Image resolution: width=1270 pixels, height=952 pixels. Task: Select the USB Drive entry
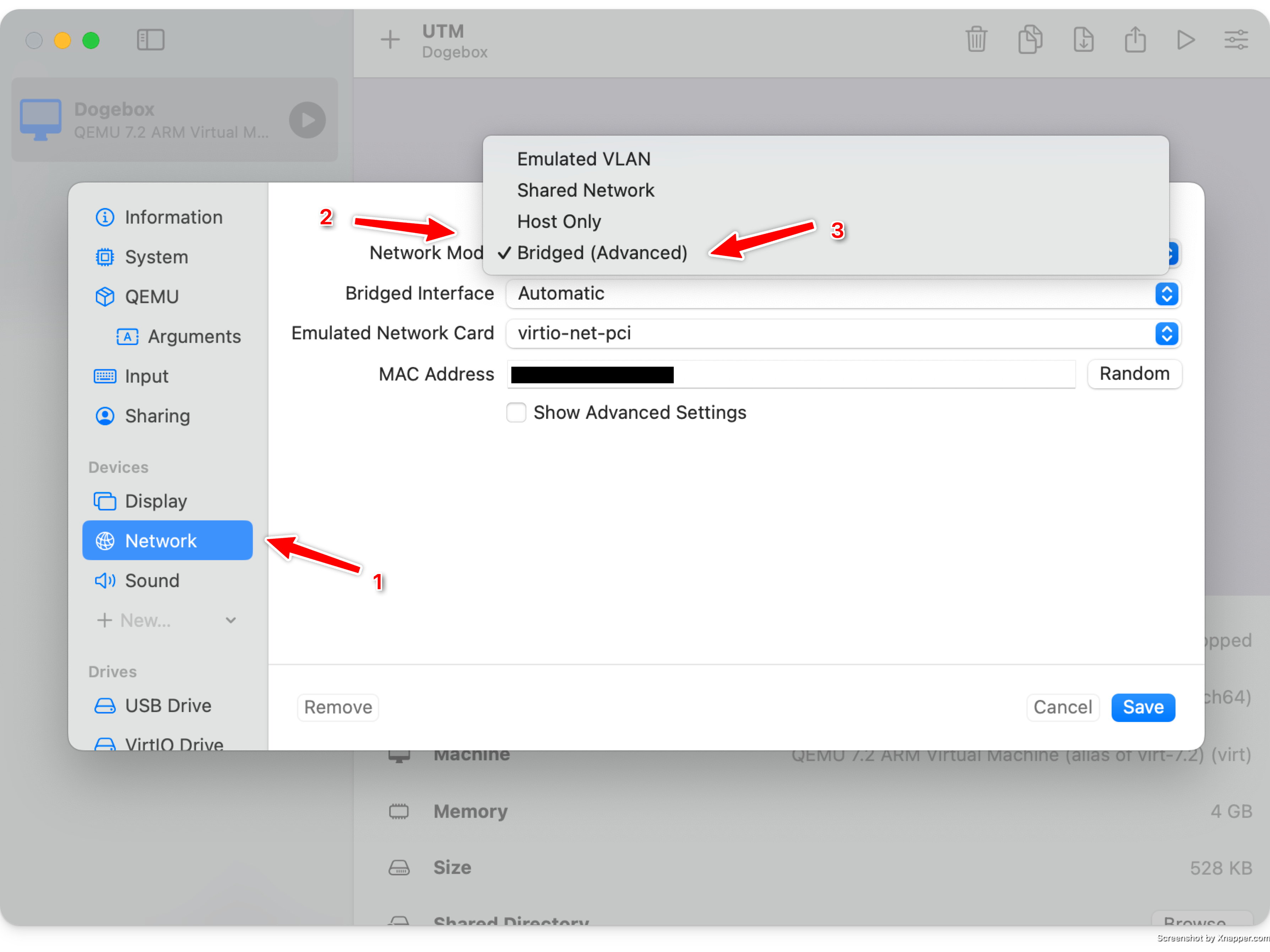(167, 706)
